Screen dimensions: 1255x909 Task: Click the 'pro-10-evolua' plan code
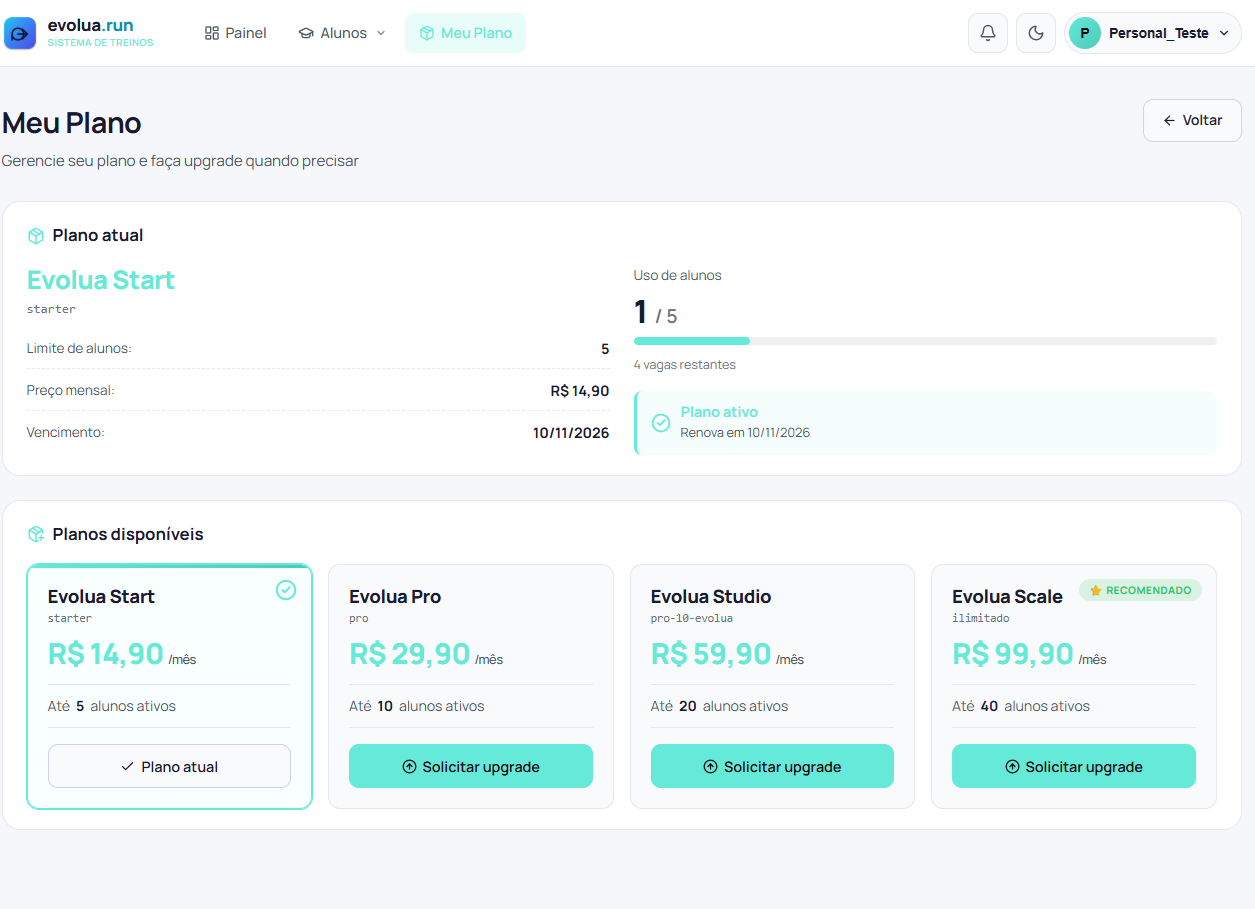coord(692,619)
